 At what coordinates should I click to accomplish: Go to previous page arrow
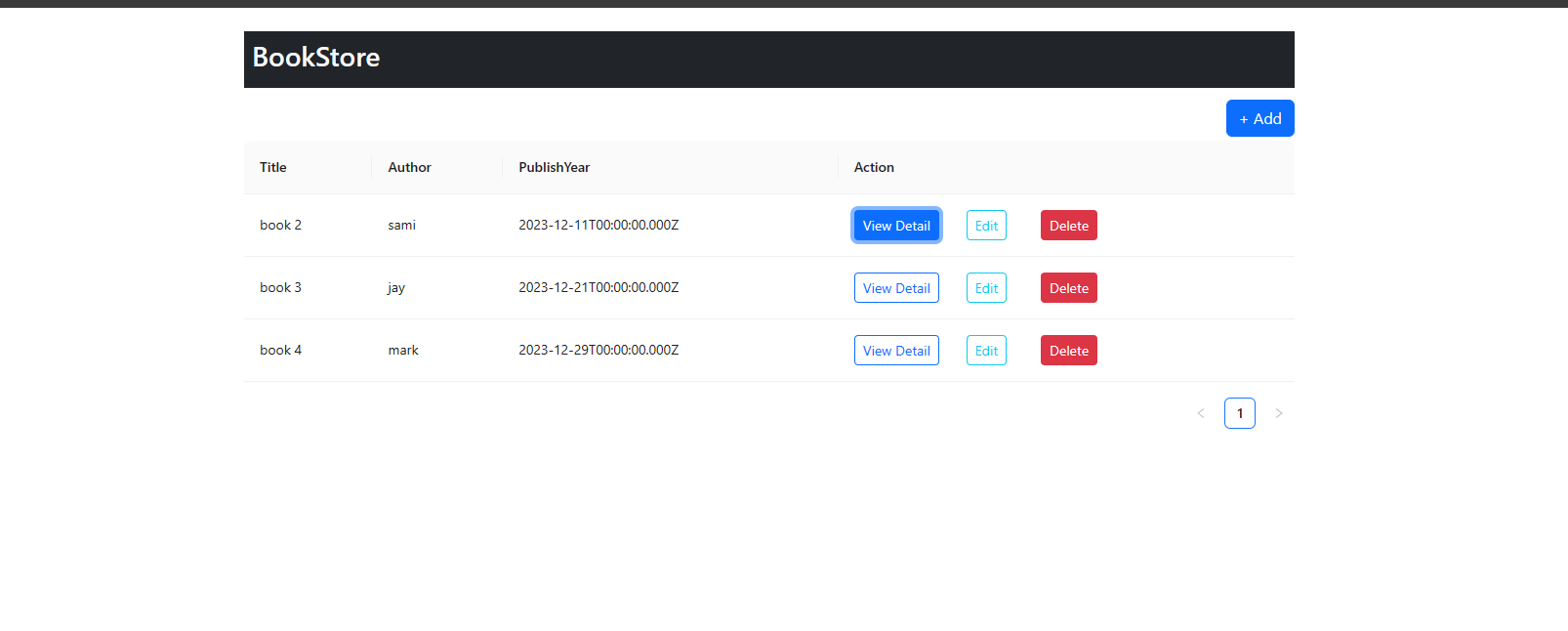pyautogui.click(x=1201, y=413)
